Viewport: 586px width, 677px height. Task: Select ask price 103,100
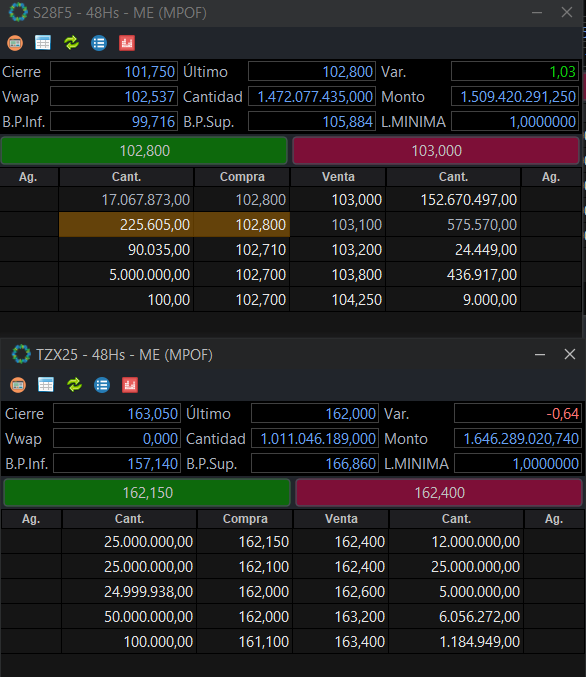point(338,225)
